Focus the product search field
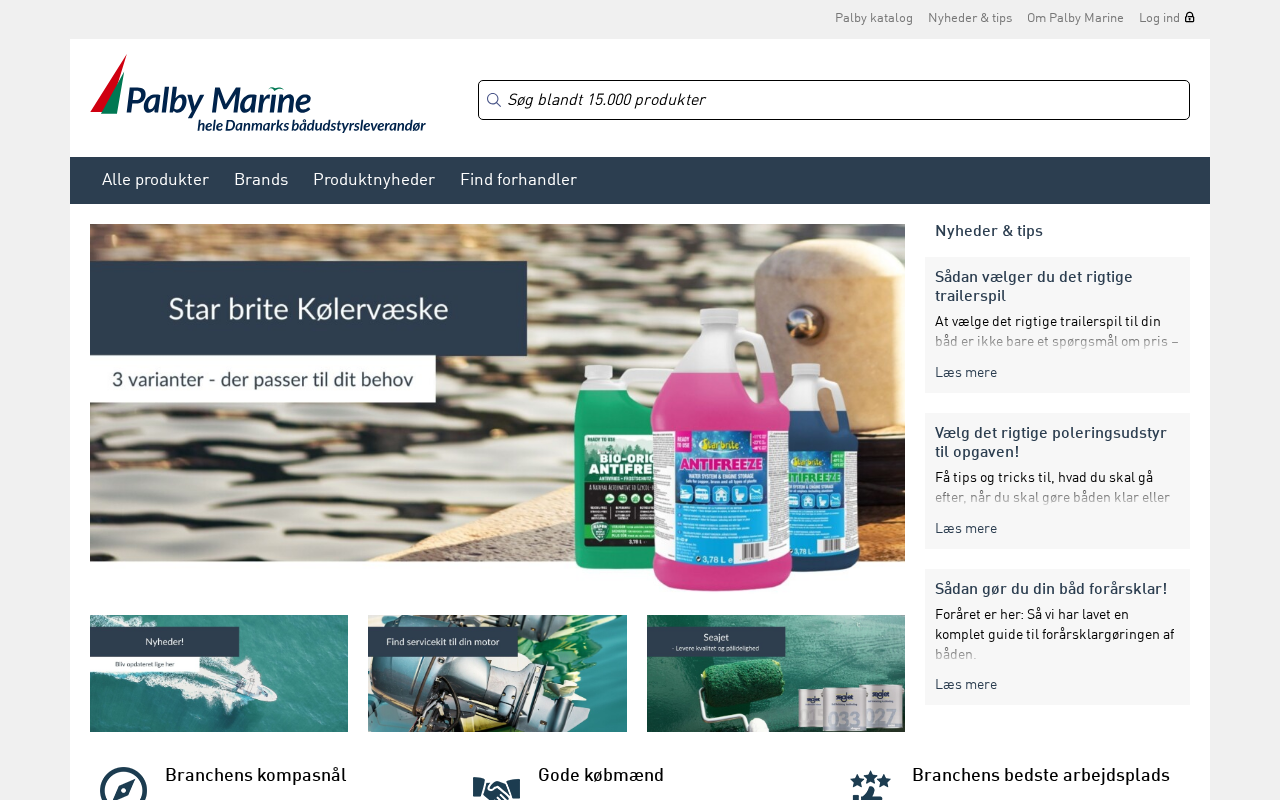Screen dimensions: 1280x800 834,100
